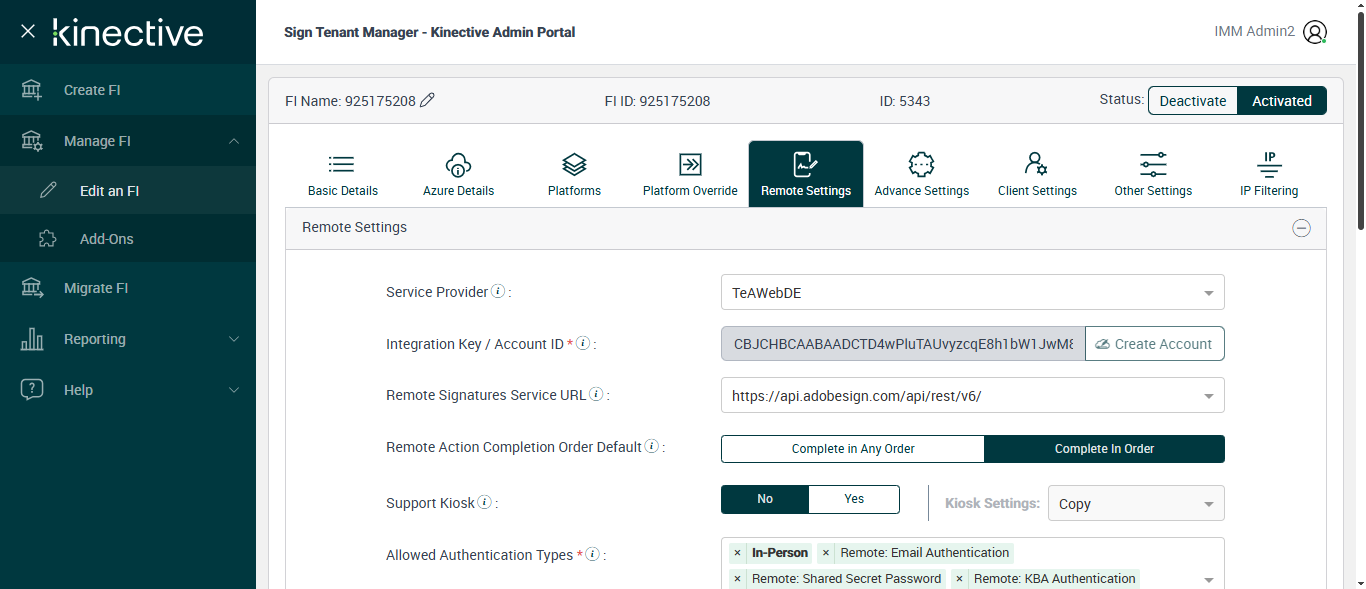Open the IMM Admin2 user profile icon
1366x589 pixels.
tap(1315, 32)
